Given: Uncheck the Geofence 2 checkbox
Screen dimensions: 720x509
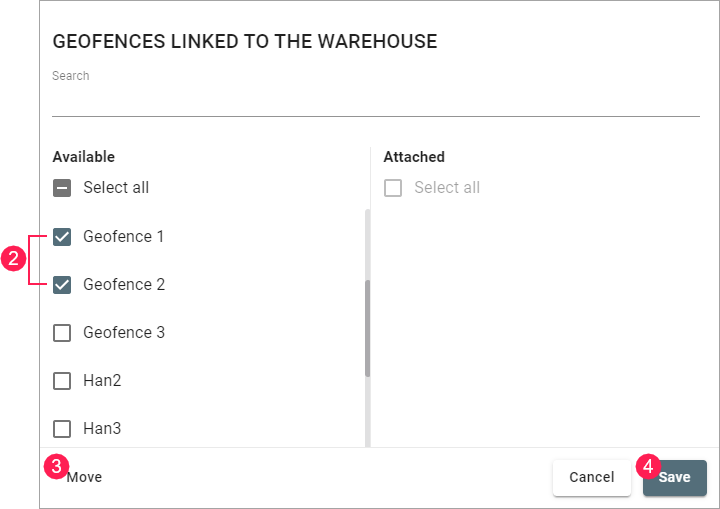Looking at the screenshot, I should tap(62, 285).
